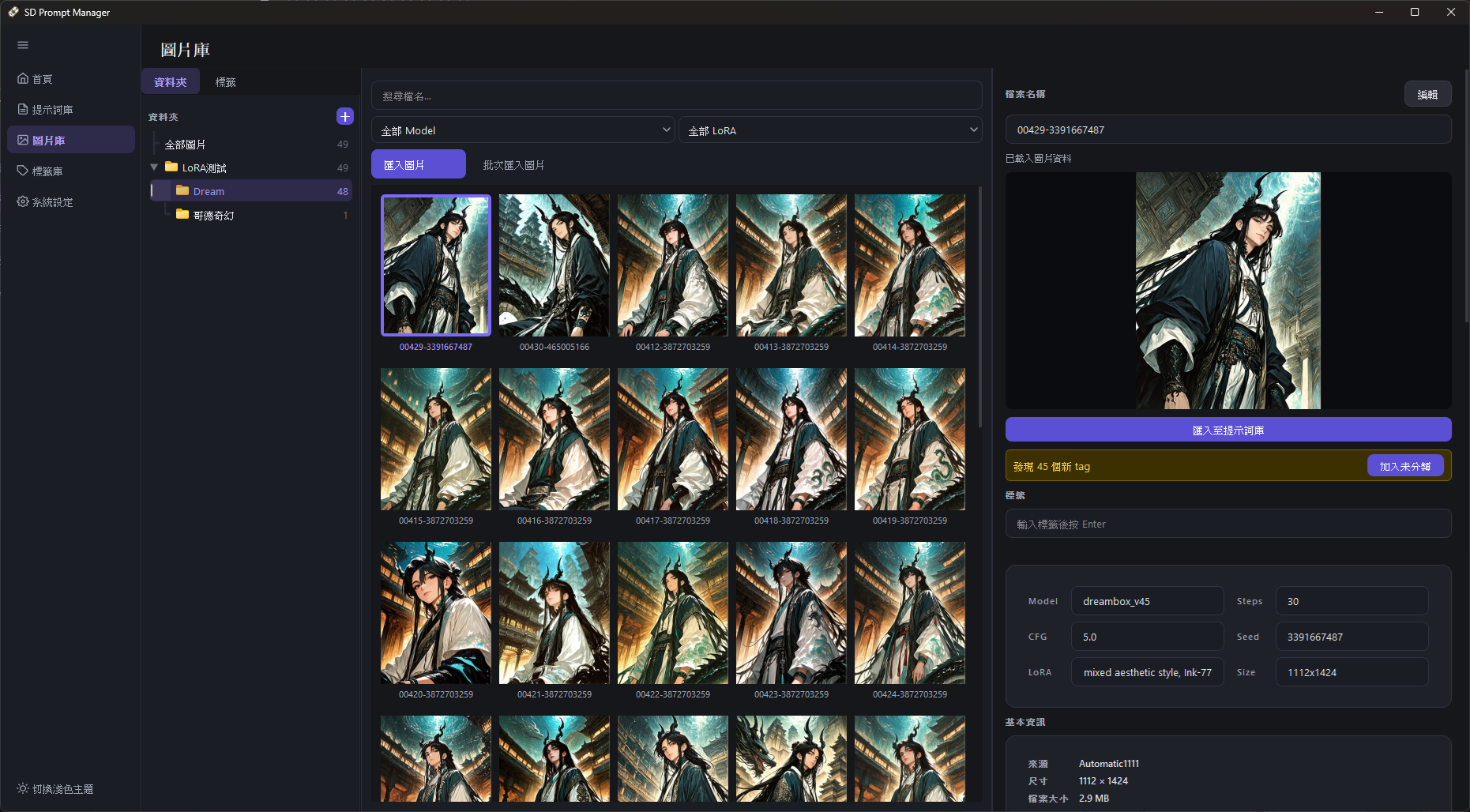Click the Seed field 3391667487

click(x=1352, y=637)
